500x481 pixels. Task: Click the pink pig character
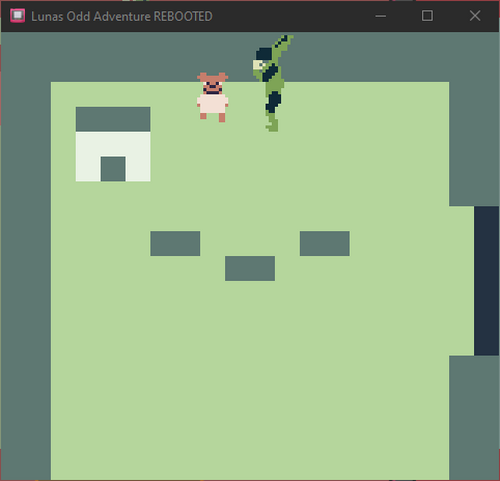(213, 97)
